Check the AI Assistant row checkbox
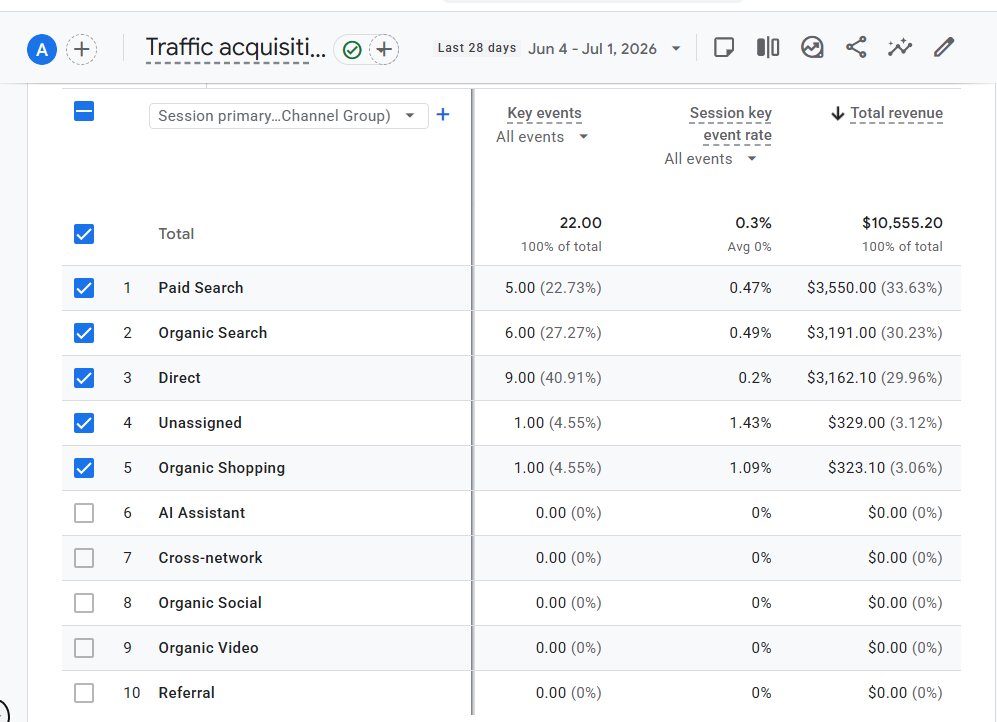This screenshot has width=997, height=722. click(84, 513)
